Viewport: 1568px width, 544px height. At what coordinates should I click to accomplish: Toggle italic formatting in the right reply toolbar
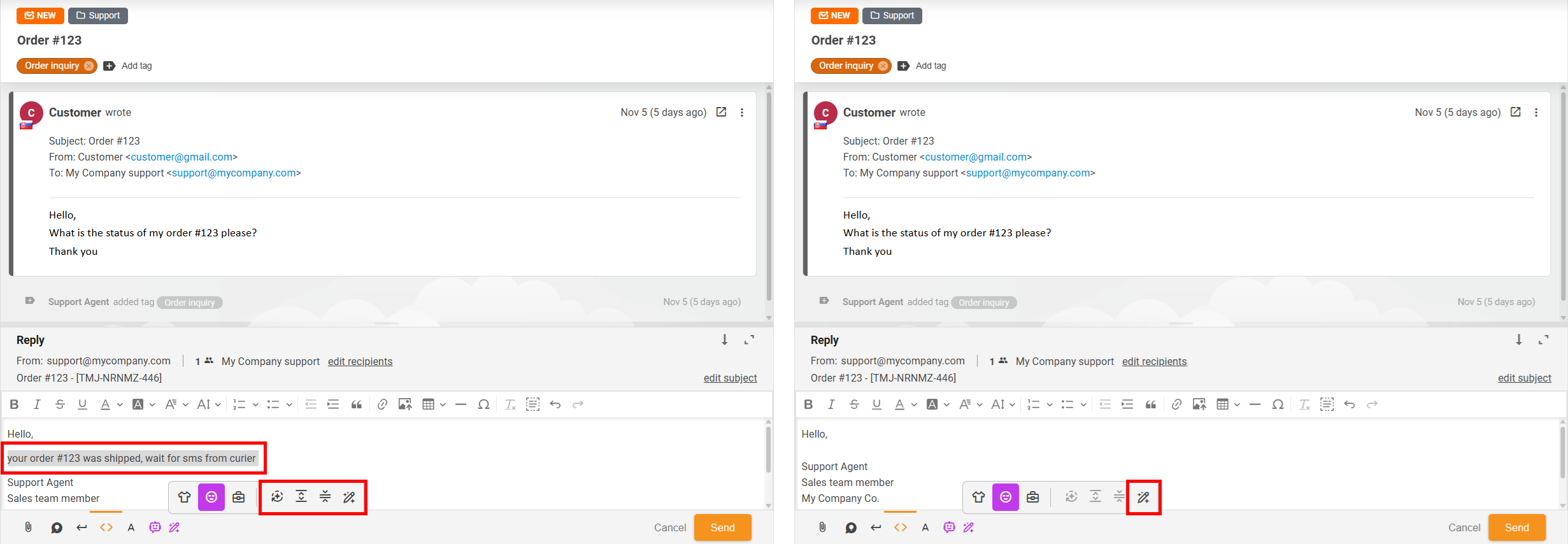tap(830, 404)
